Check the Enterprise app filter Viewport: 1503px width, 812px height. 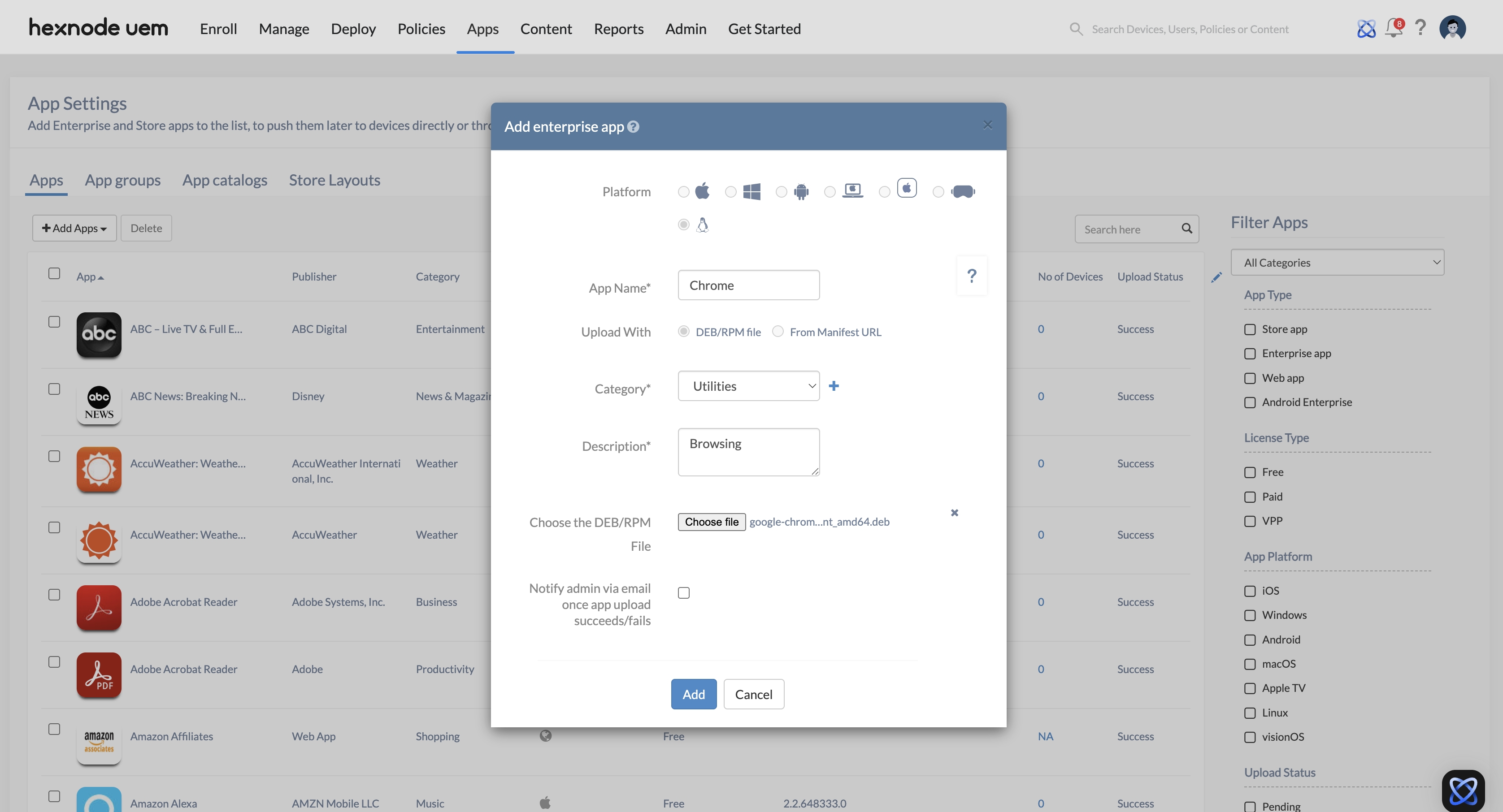pos(1250,354)
